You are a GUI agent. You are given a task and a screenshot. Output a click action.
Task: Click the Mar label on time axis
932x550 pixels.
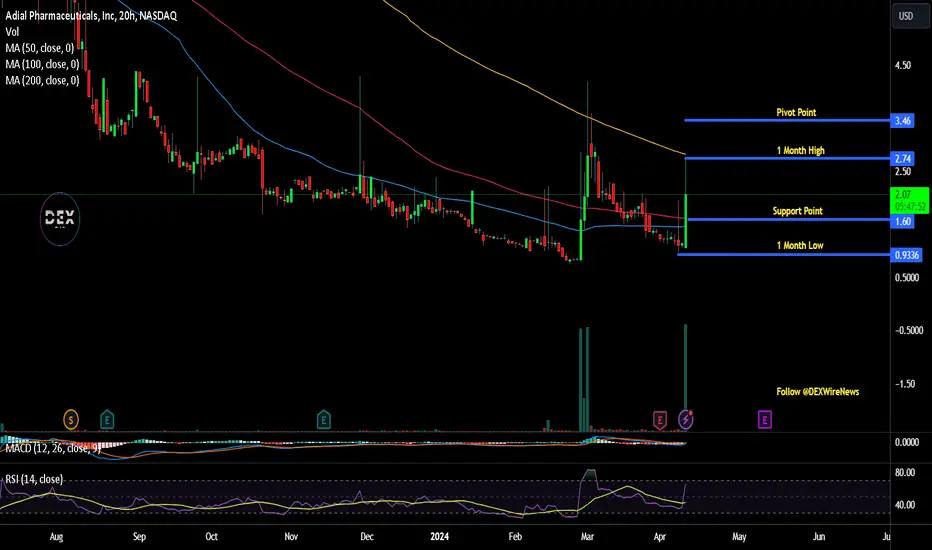tap(587, 537)
